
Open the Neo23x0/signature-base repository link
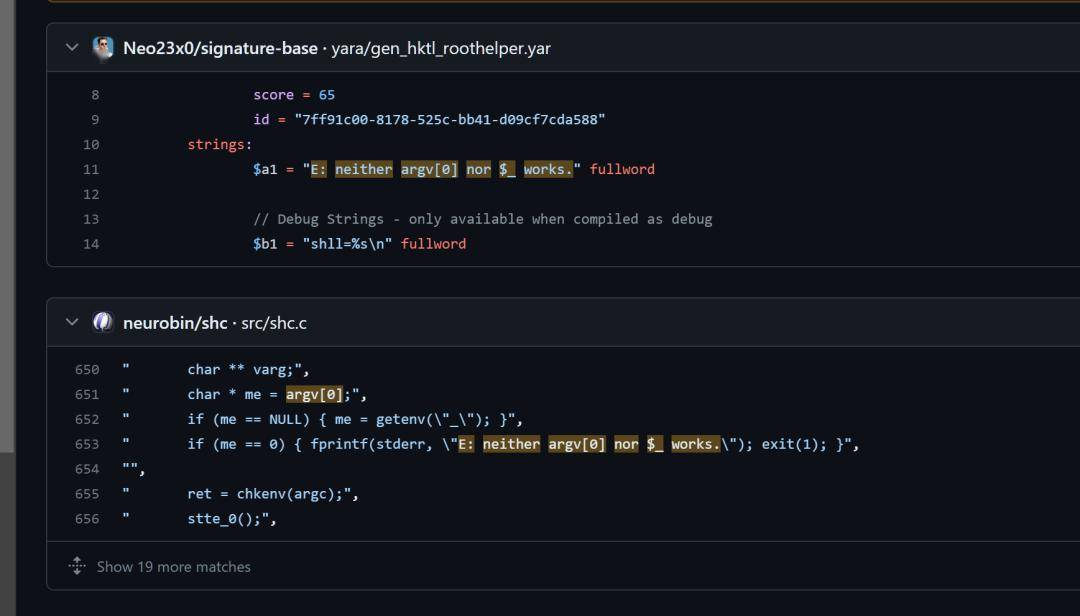(220, 48)
